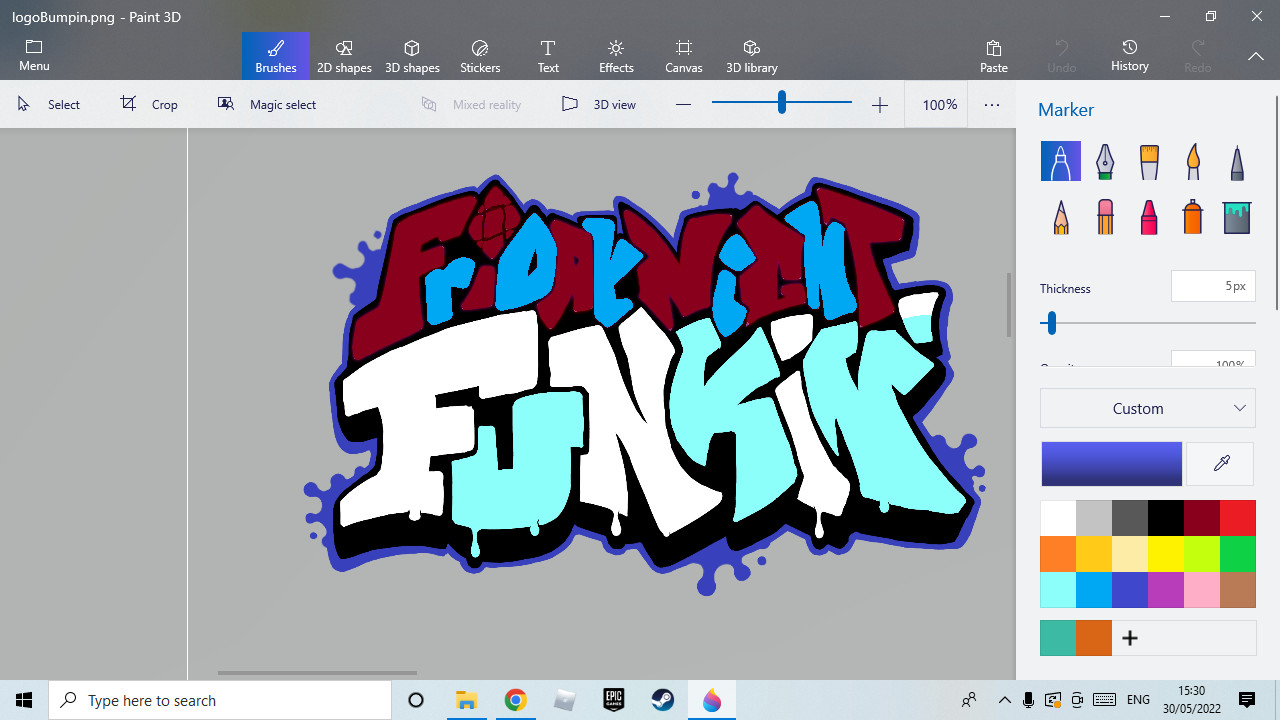Pick the light cyan color swatch
This screenshot has width=1280, height=720.
[x=1059, y=590]
